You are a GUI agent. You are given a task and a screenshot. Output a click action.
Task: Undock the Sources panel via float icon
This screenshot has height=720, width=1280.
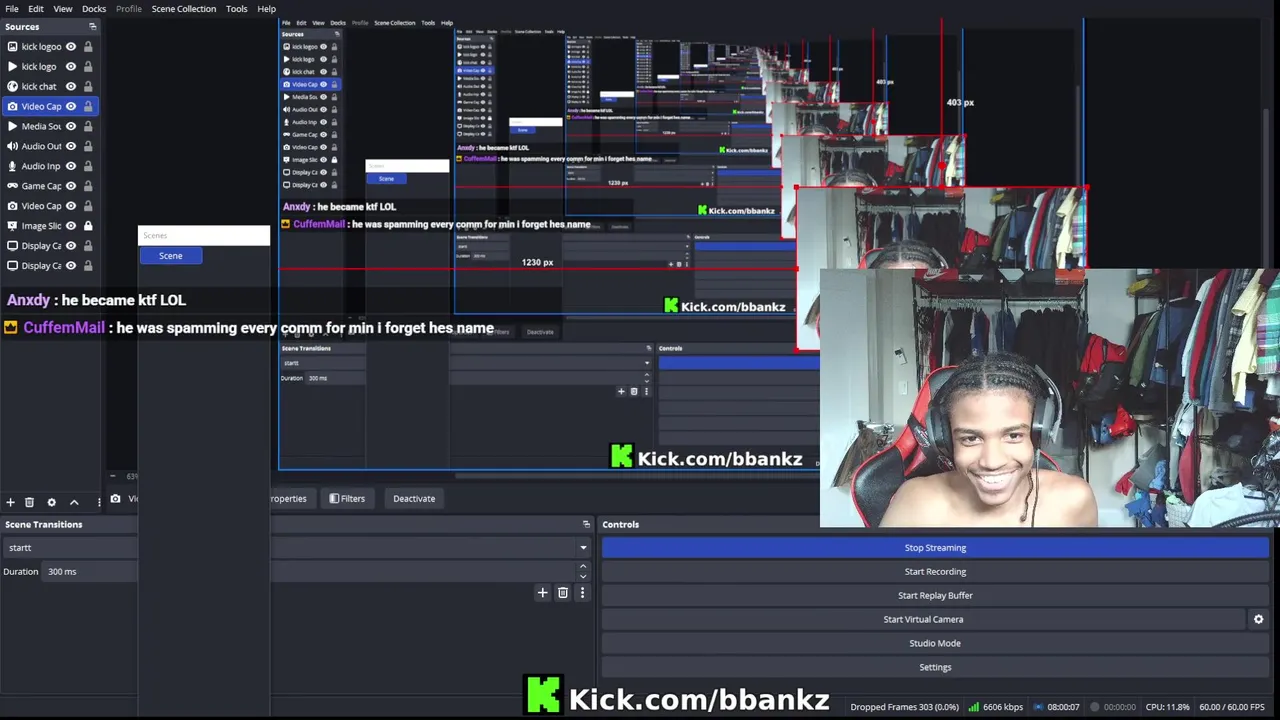[93, 27]
